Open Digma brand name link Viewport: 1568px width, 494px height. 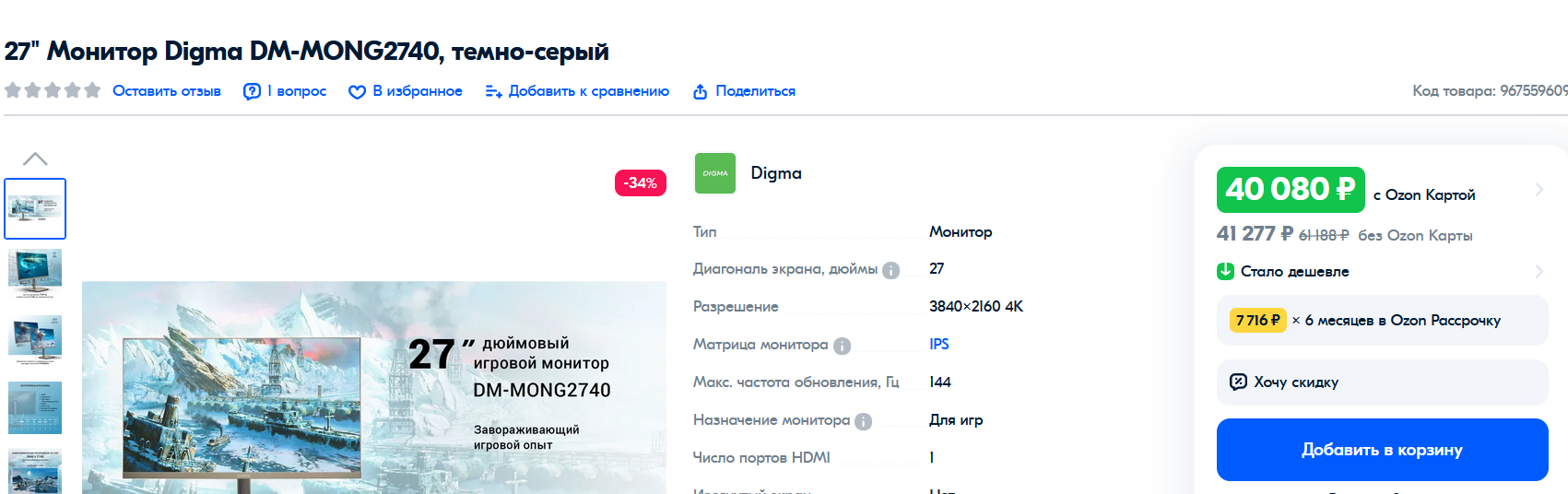[776, 173]
